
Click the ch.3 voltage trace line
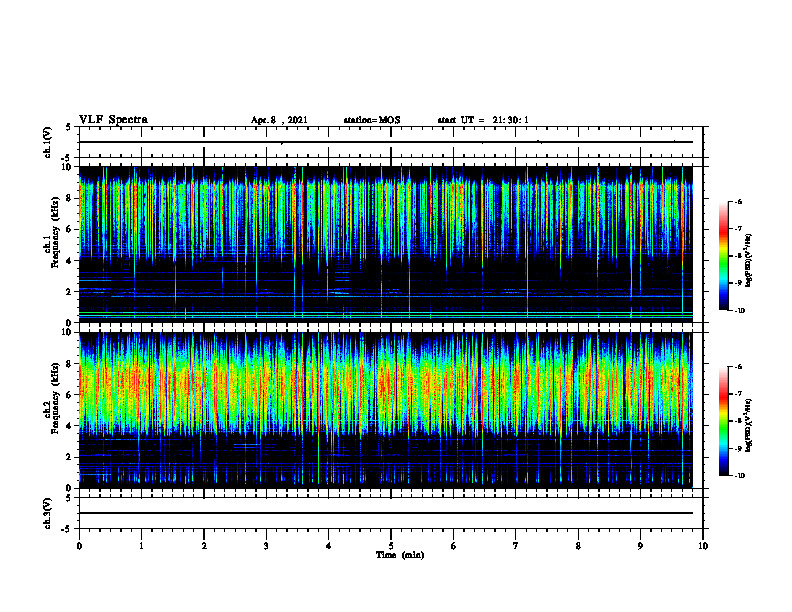pos(385,513)
